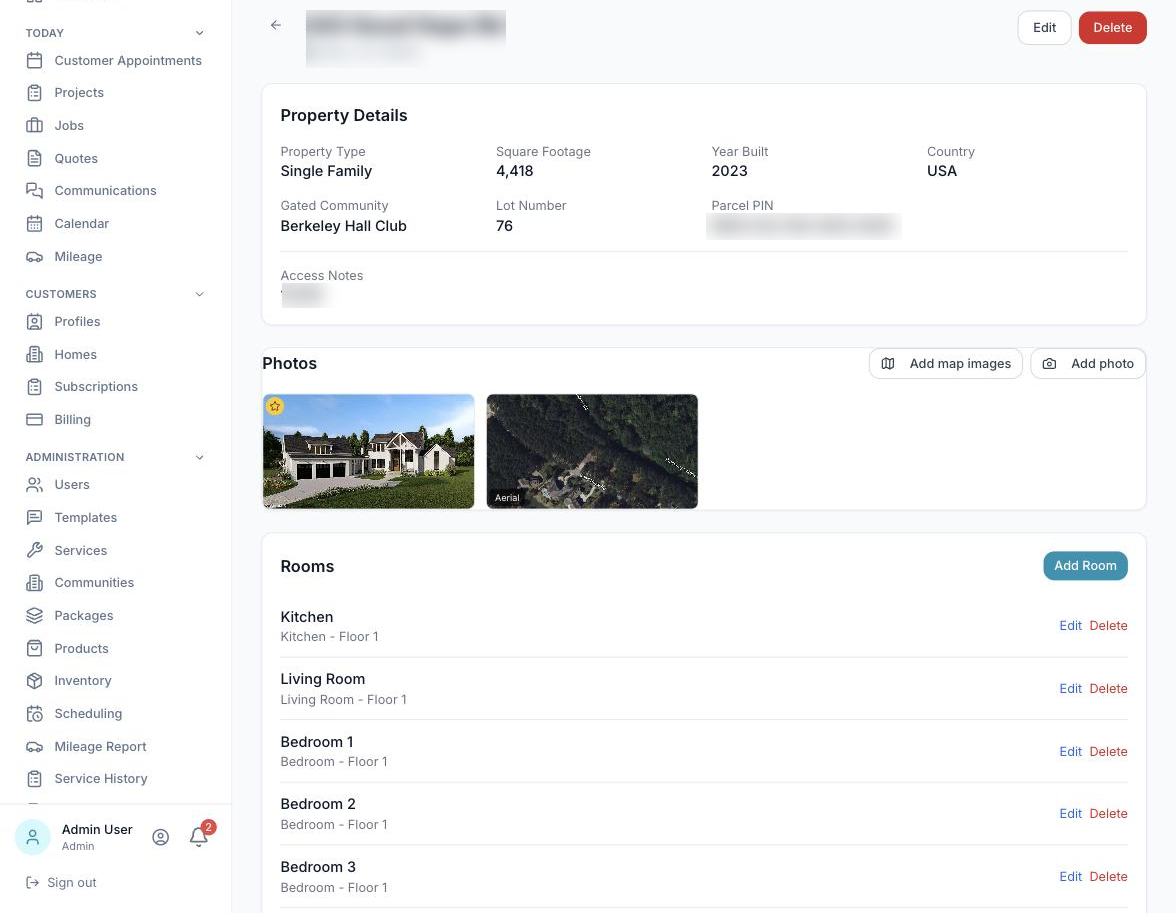
Task: Open notifications bell with red badge
Action: 199,836
